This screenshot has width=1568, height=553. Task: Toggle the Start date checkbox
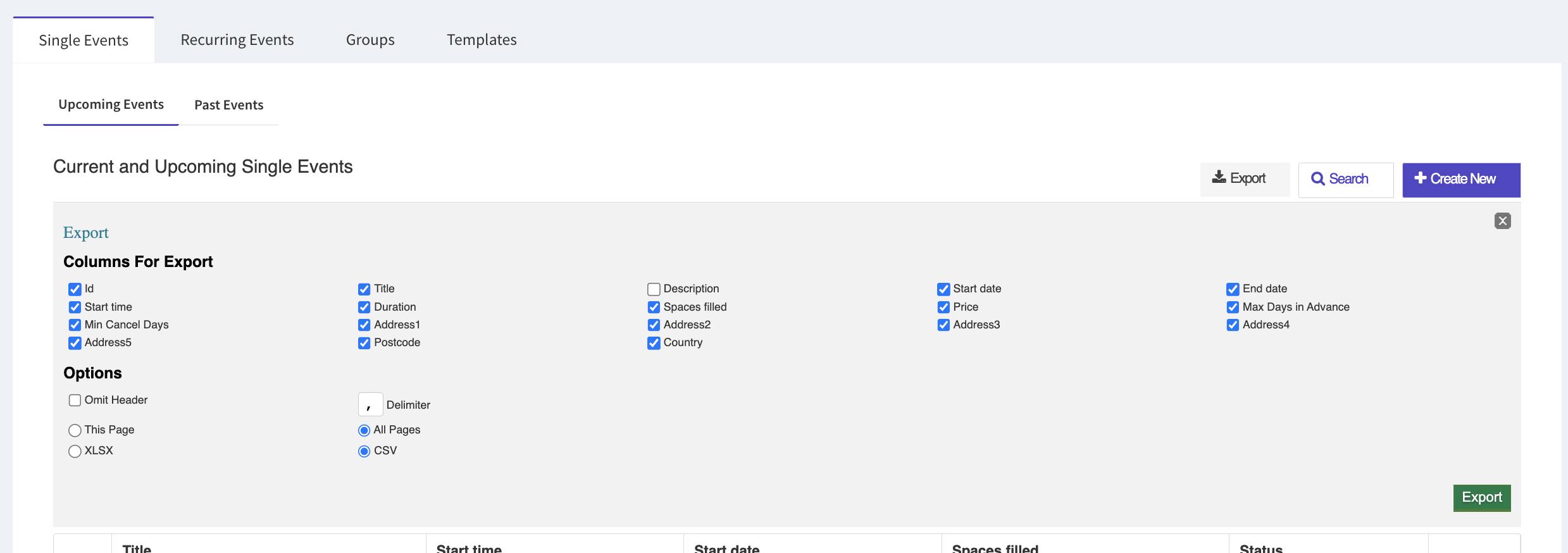click(943, 289)
